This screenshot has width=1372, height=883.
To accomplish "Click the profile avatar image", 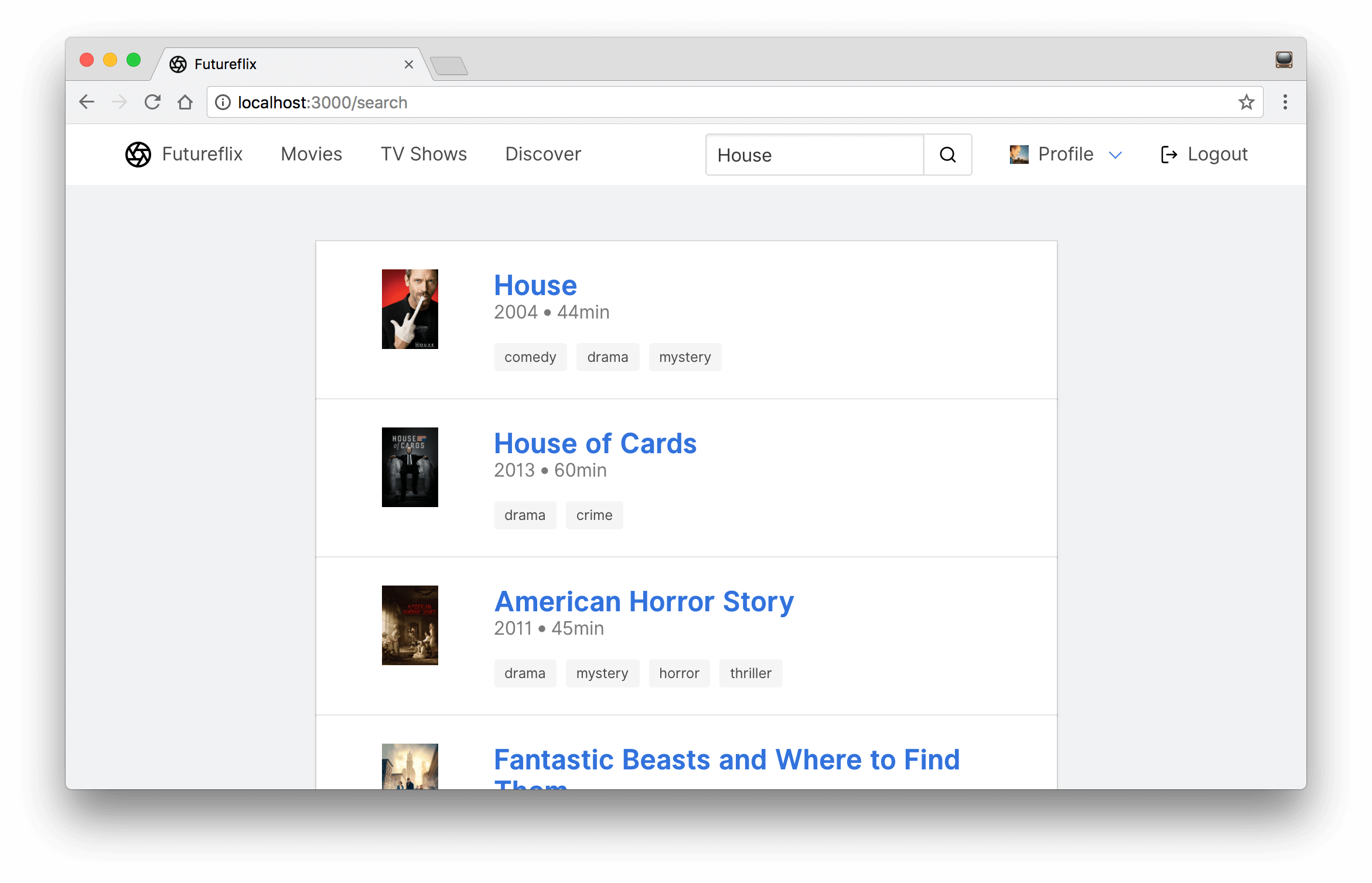I will (x=1019, y=155).
